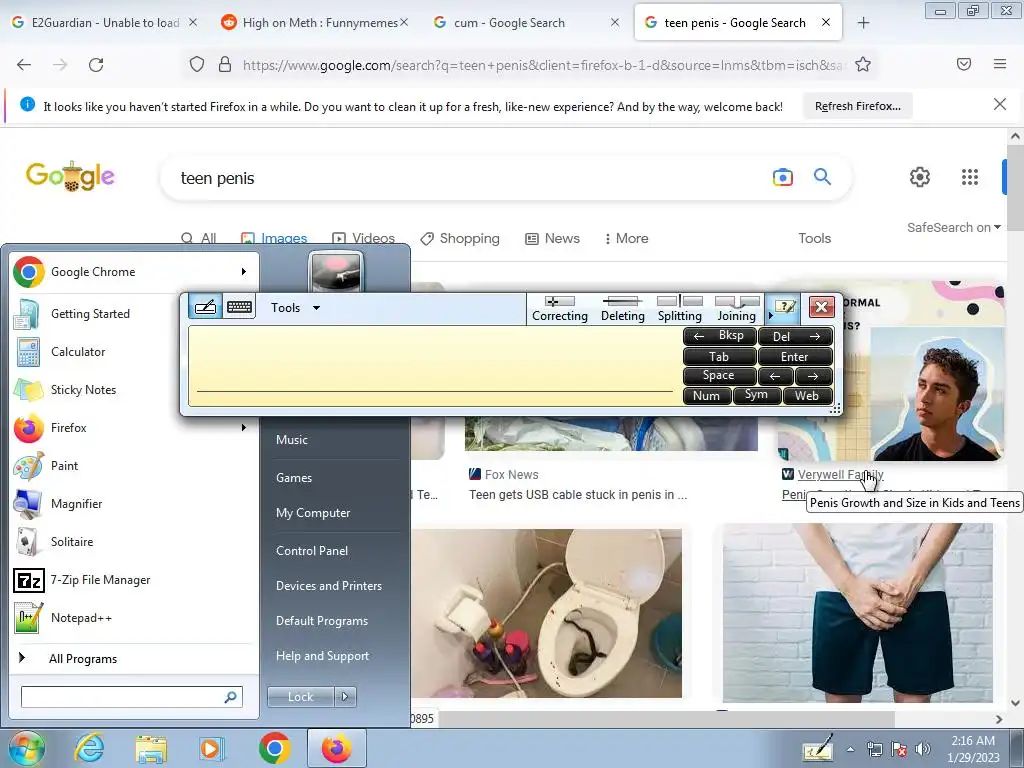The width and height of the screenshot is (1024, 768).
Task: Click the Google doodle logo
Action: pos(70,176)
